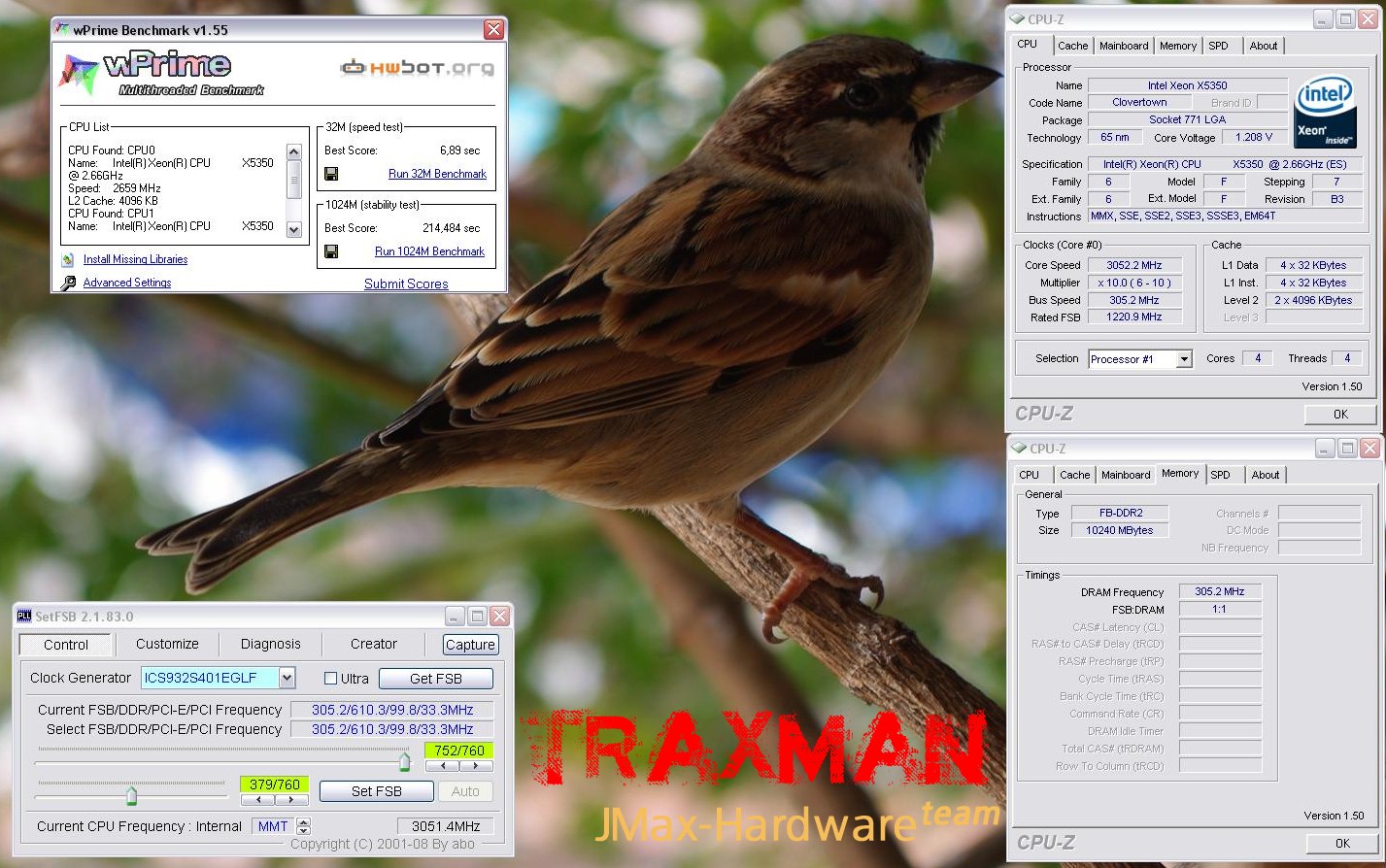Click the top CPU-Z window title icon
The image size is (1386, 868).
pyautogui.click(x=1018, y=18)
